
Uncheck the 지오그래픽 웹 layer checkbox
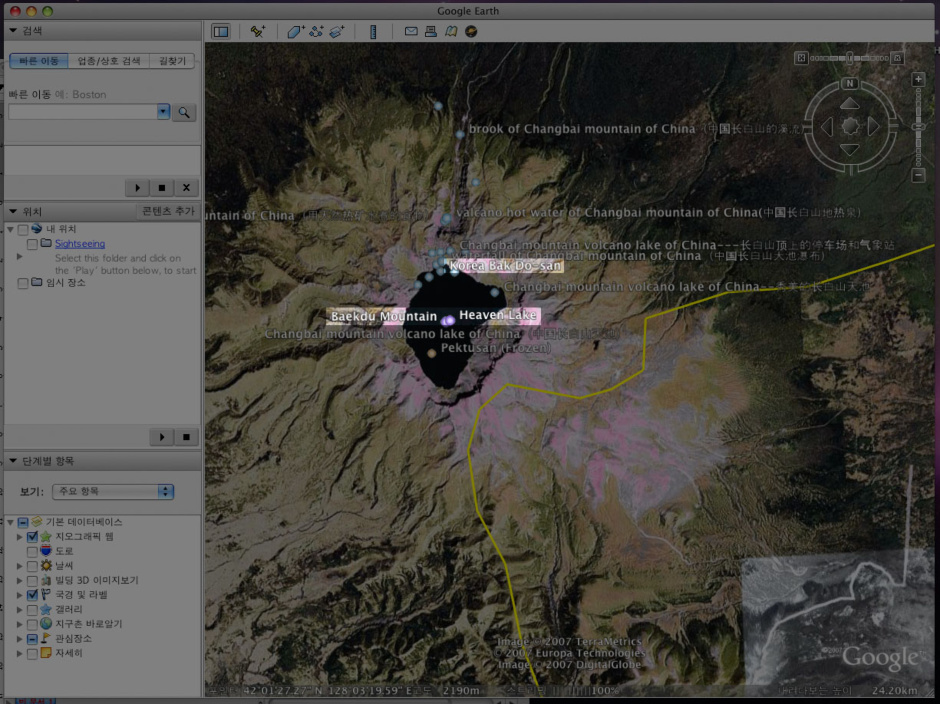click(32, 537)
